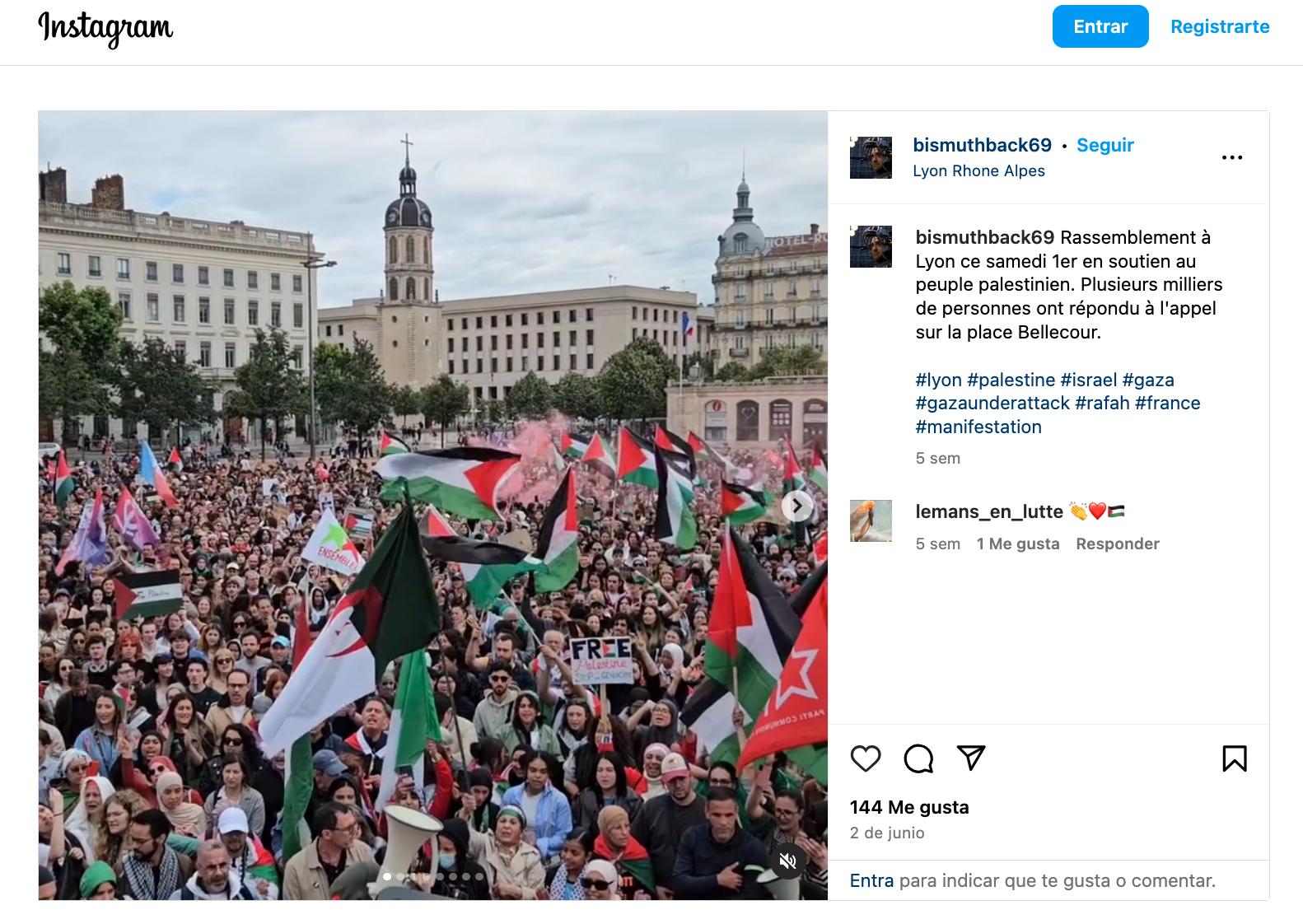Click Entra link to comment
Screen dimensions: 1303x924
[x=871, y=880]
